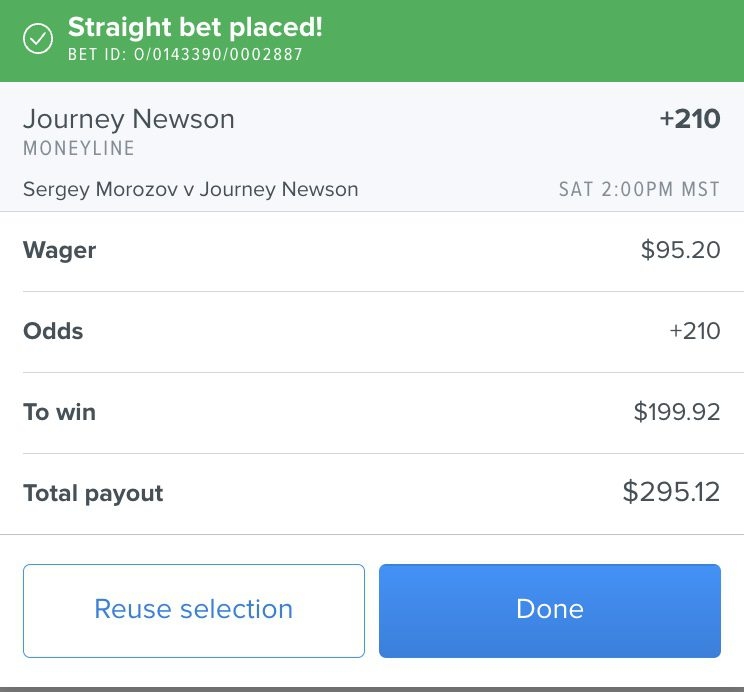Click the gray bar at bottom edge
The width and height of the screenshot is (744, 692).
372,689
